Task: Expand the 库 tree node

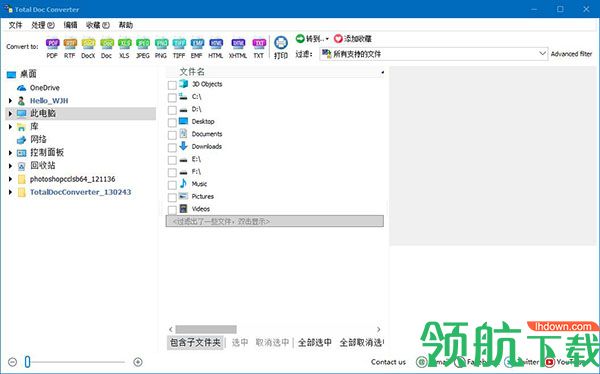Action: [10, 127]
